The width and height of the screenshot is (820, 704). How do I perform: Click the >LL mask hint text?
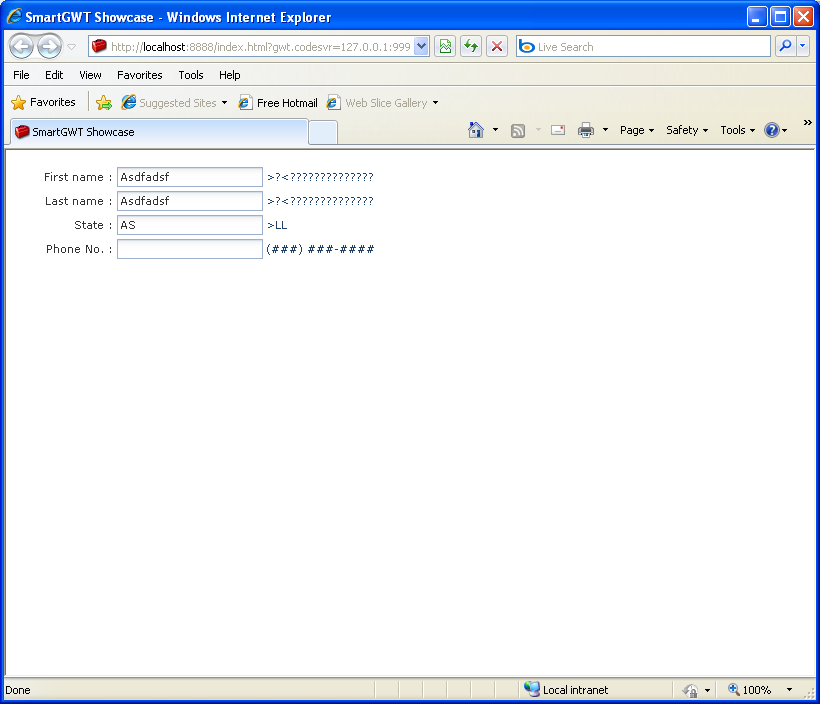click(277, 225)
